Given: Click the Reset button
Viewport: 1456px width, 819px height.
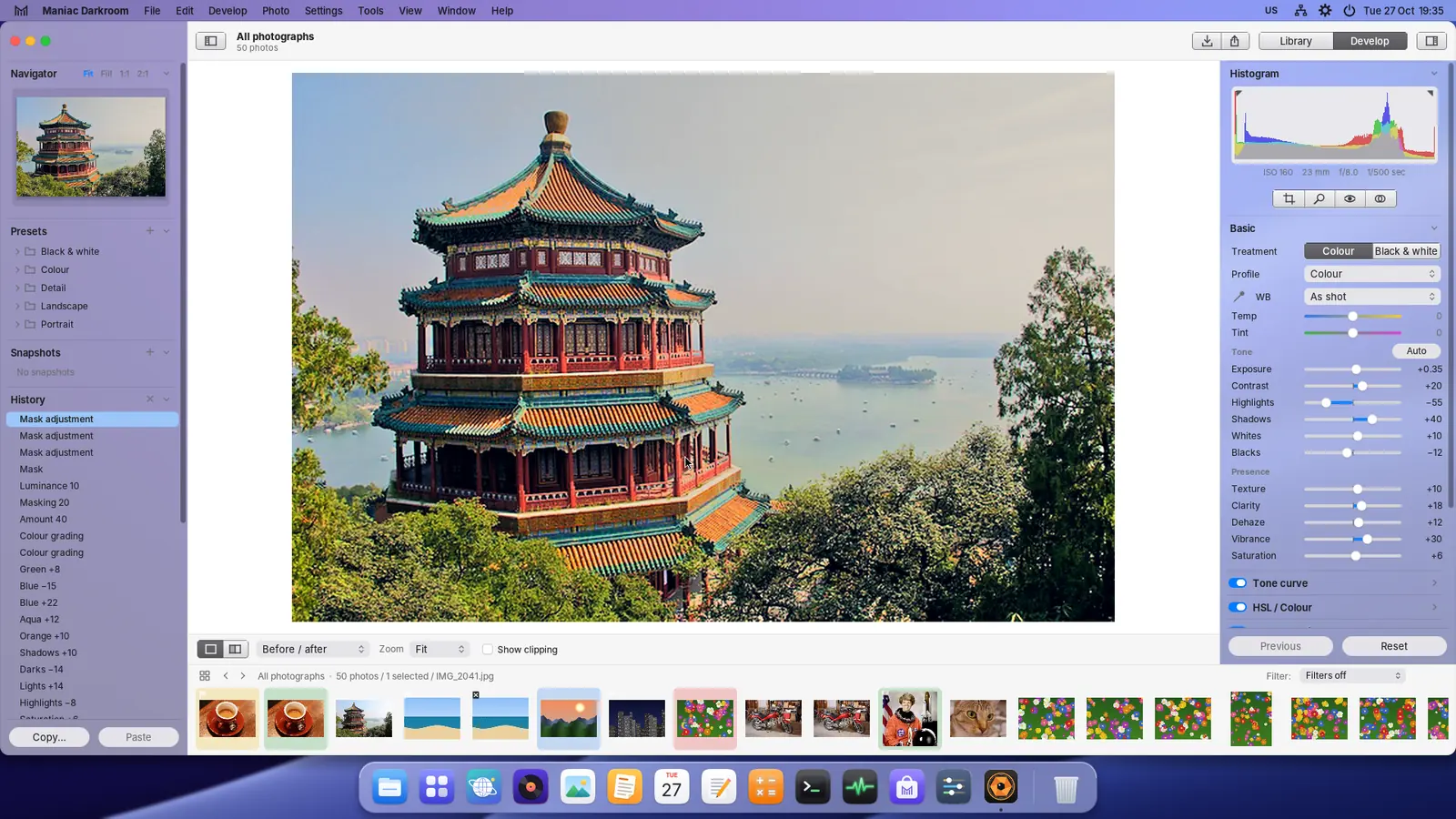Looking at the screenshot, I should pos(1393,646).
